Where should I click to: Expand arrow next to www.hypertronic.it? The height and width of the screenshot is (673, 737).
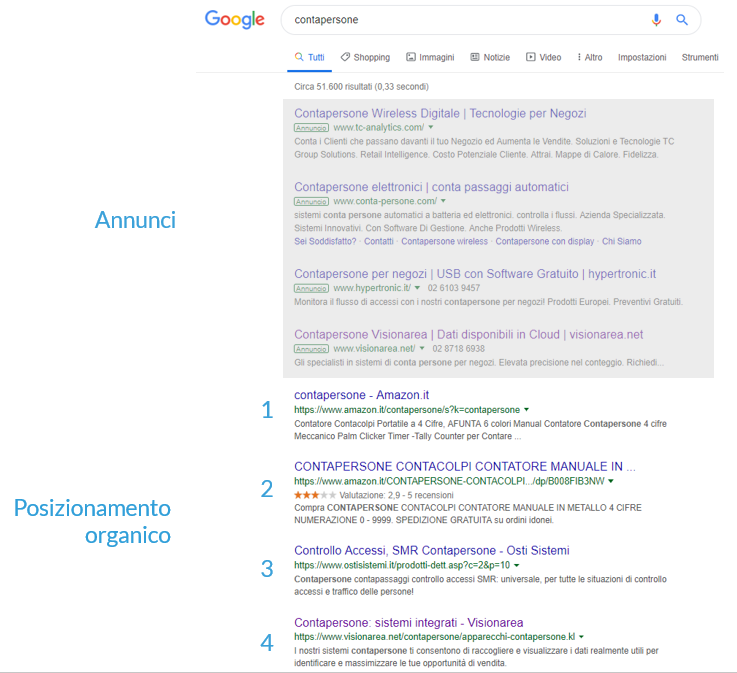[417, 288]
